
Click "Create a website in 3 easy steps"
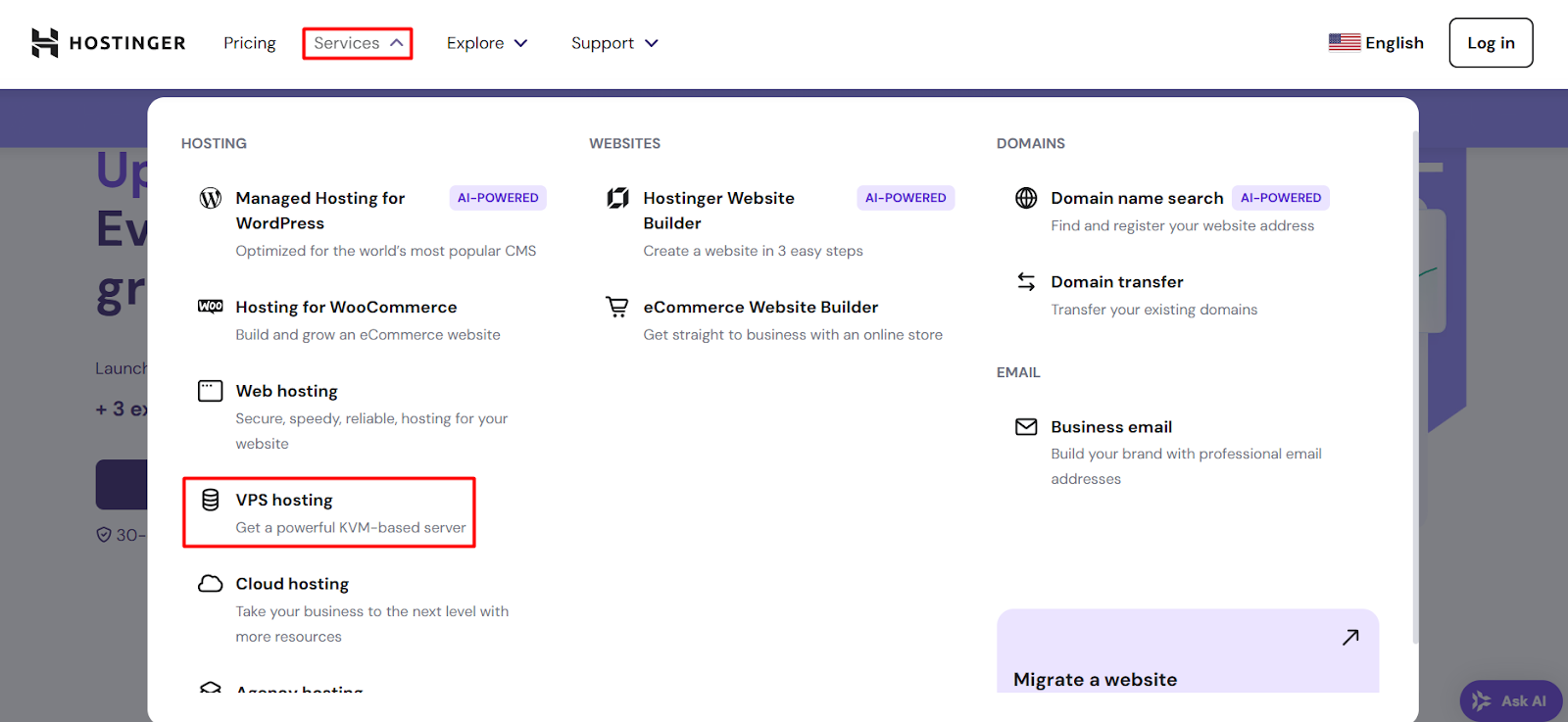[x=753, y=251]
